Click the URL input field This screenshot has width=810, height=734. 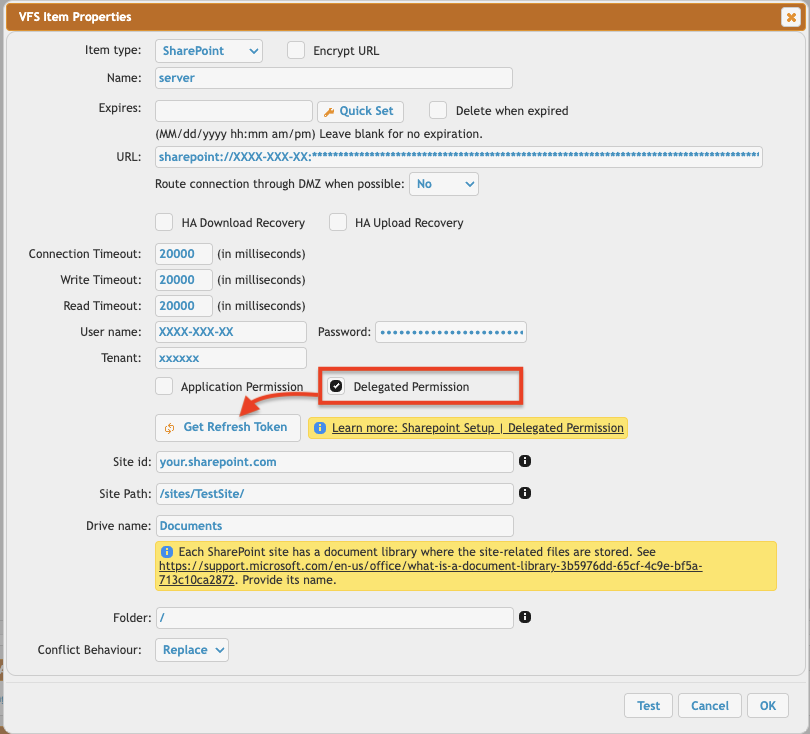point(459,157)
